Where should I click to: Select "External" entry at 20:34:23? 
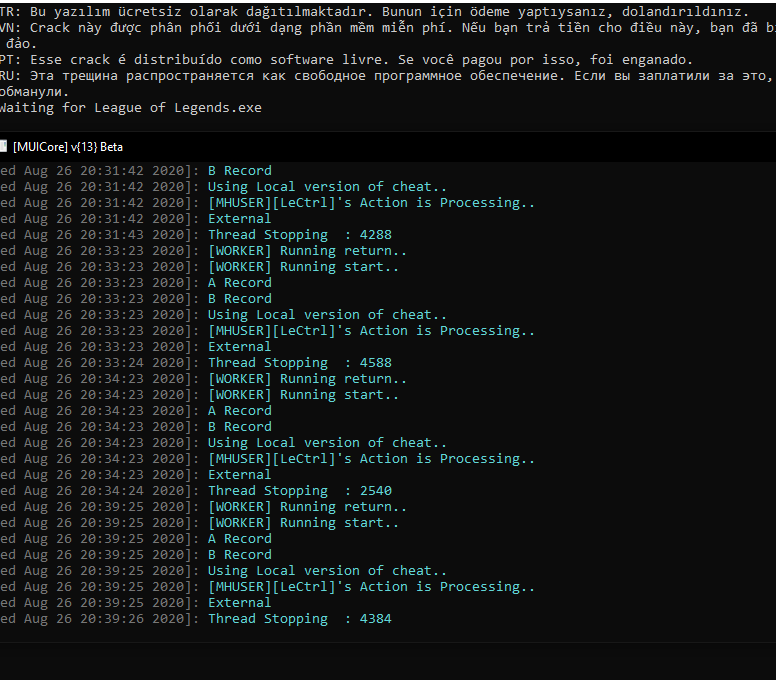240,475
